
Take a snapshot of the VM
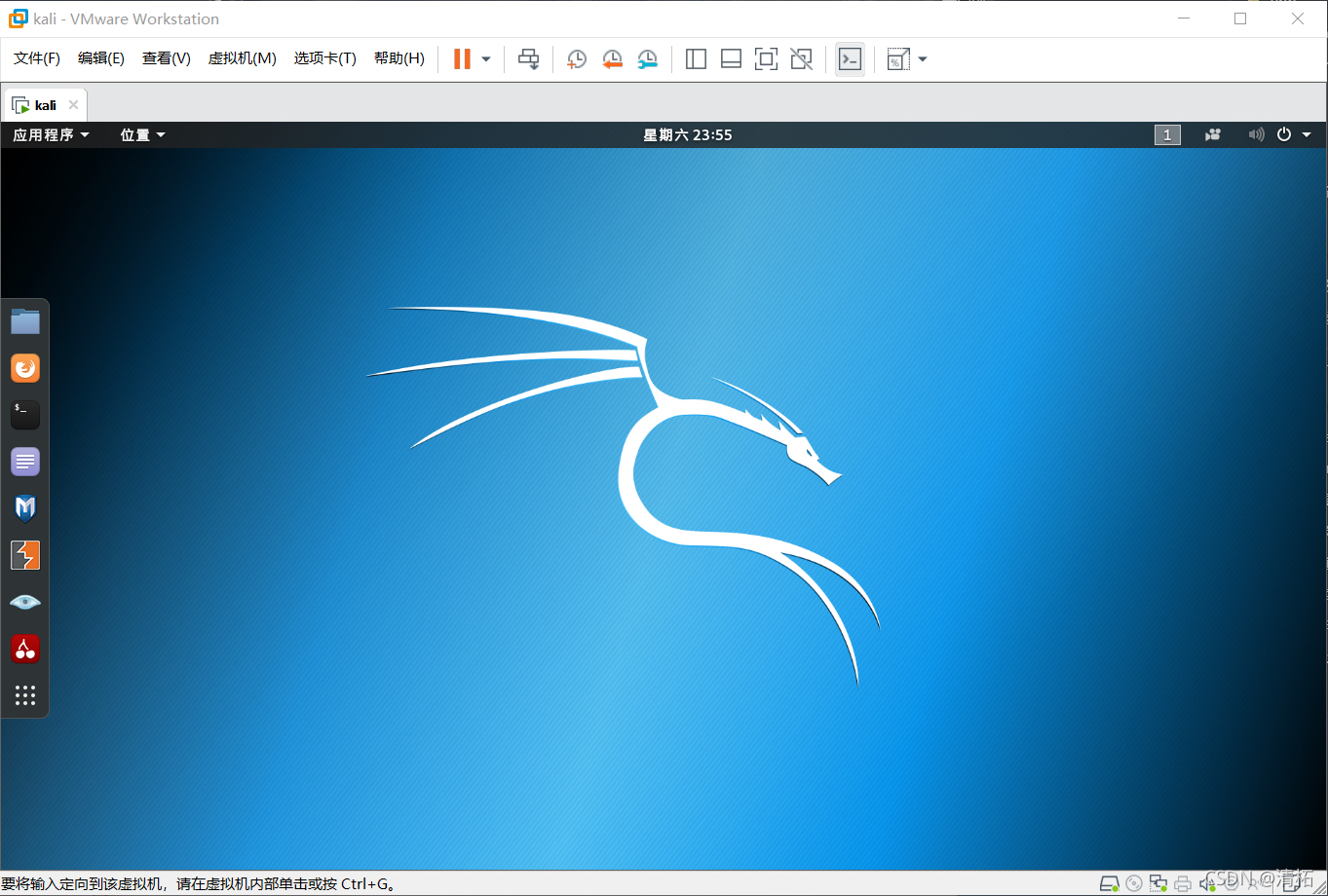[577, 59]
